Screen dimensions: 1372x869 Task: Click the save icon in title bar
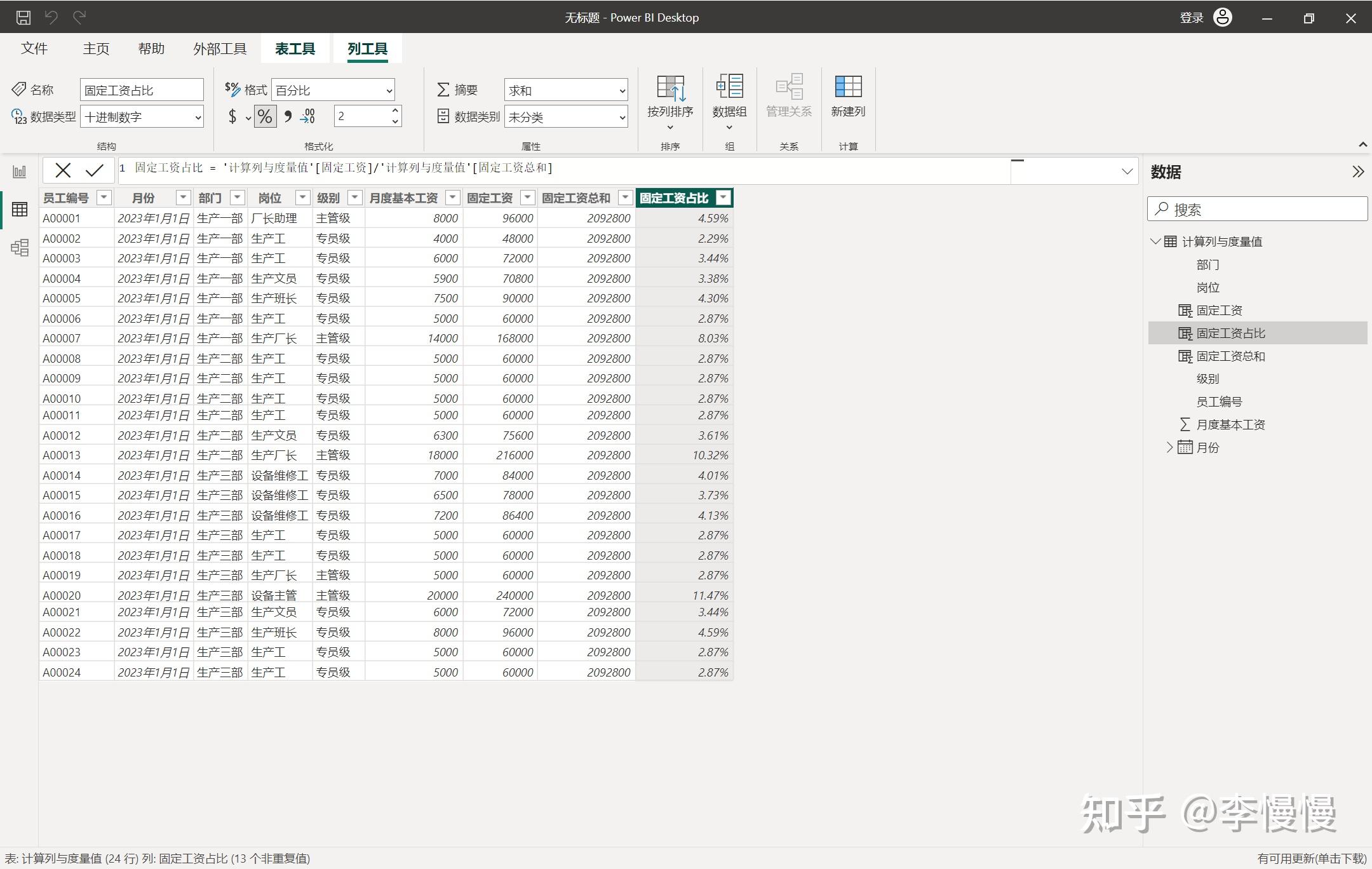(x=23, y=17)
